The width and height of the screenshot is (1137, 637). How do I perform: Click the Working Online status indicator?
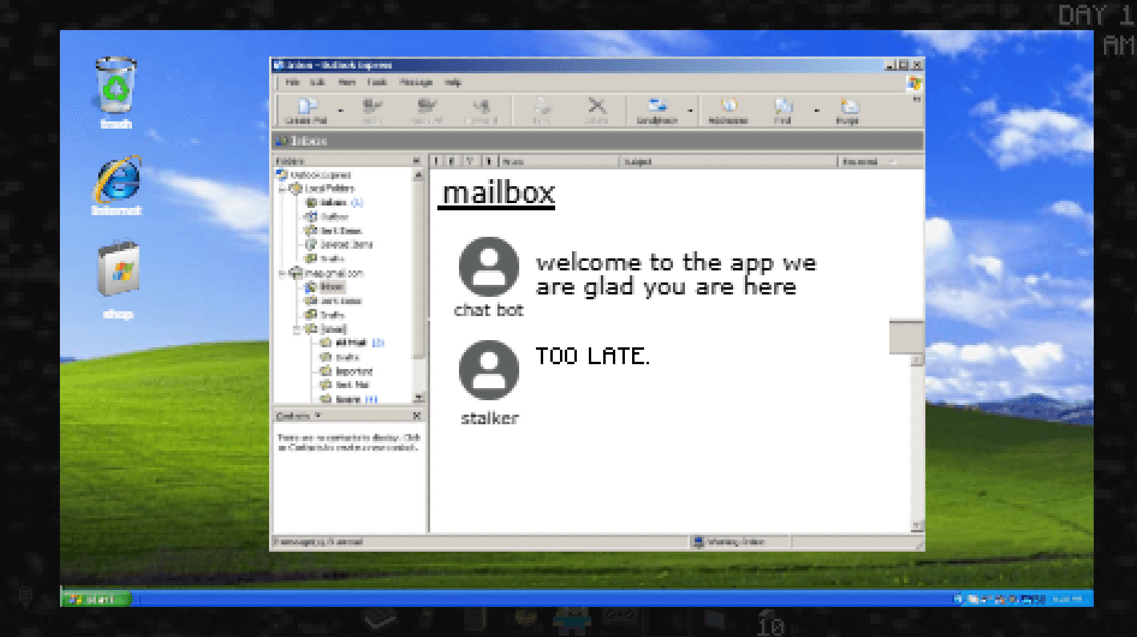[730, 542]
